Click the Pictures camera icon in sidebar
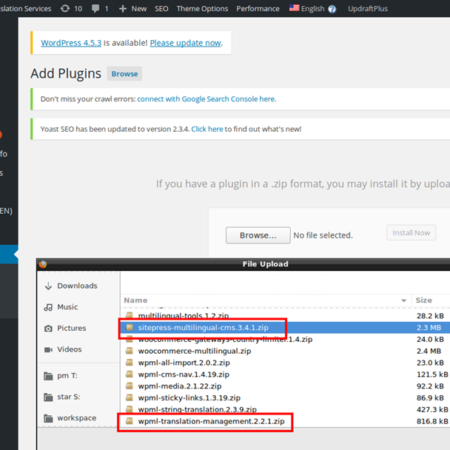Image resolution: width=450 pixels, height=450 pixels. click(x=48, y=329)
